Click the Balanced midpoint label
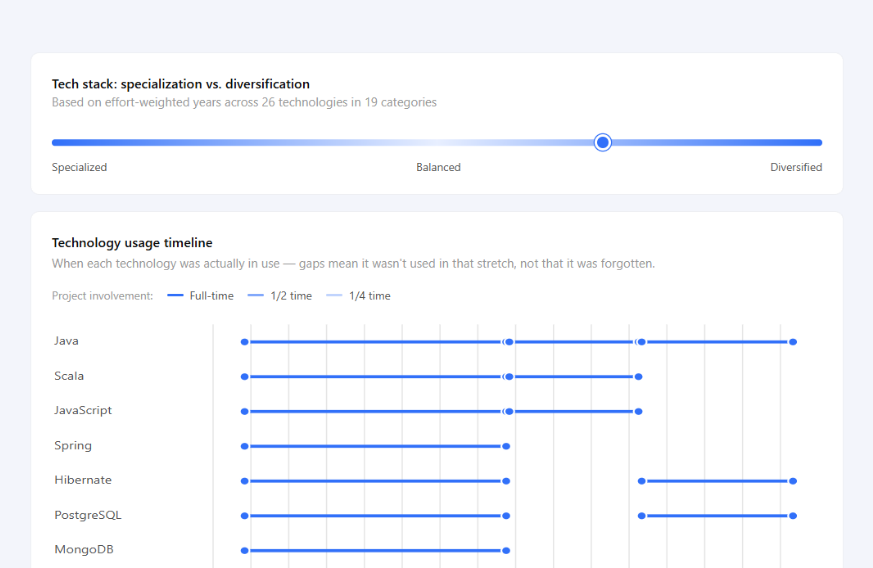The height and width of the screenshot is (568, 873). (438, 167)
